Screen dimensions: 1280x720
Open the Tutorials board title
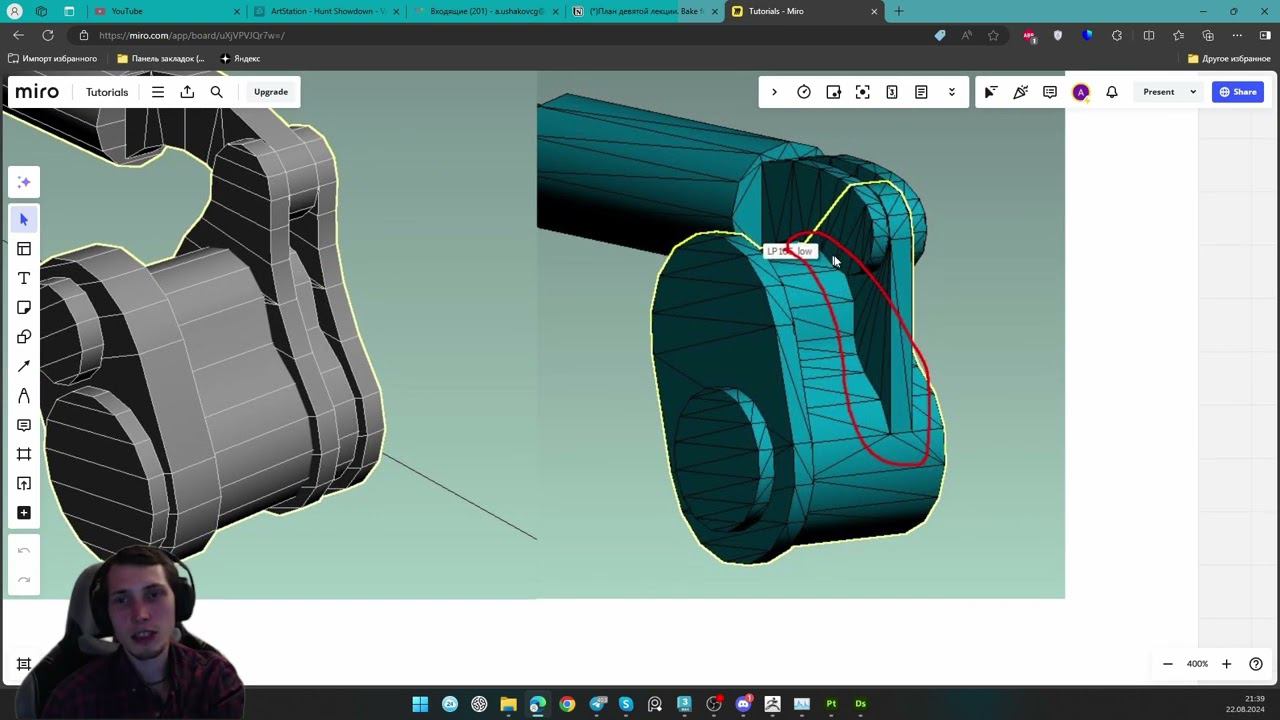point(107,92)
